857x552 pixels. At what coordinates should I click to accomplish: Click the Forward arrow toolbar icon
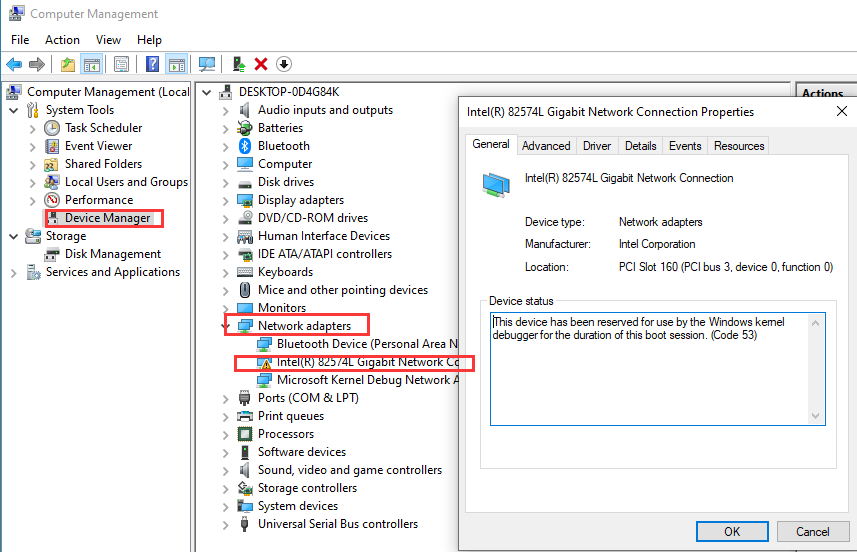[x=37, y=64]
